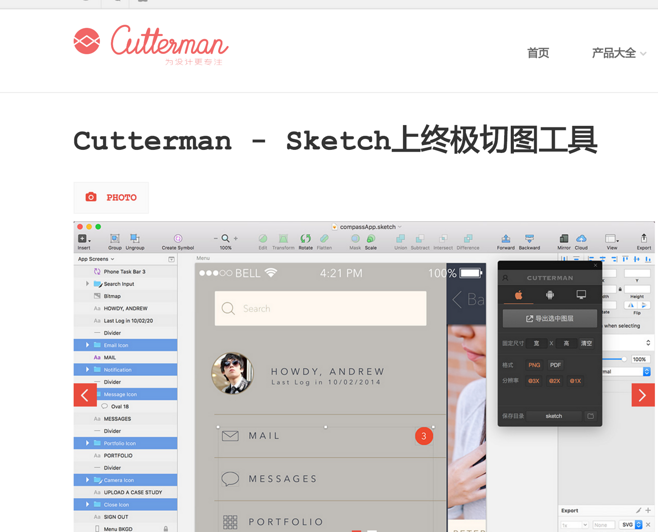Click the Subtract boolean icon
This screenshot has width=658, height=532.
click(420, 239)
